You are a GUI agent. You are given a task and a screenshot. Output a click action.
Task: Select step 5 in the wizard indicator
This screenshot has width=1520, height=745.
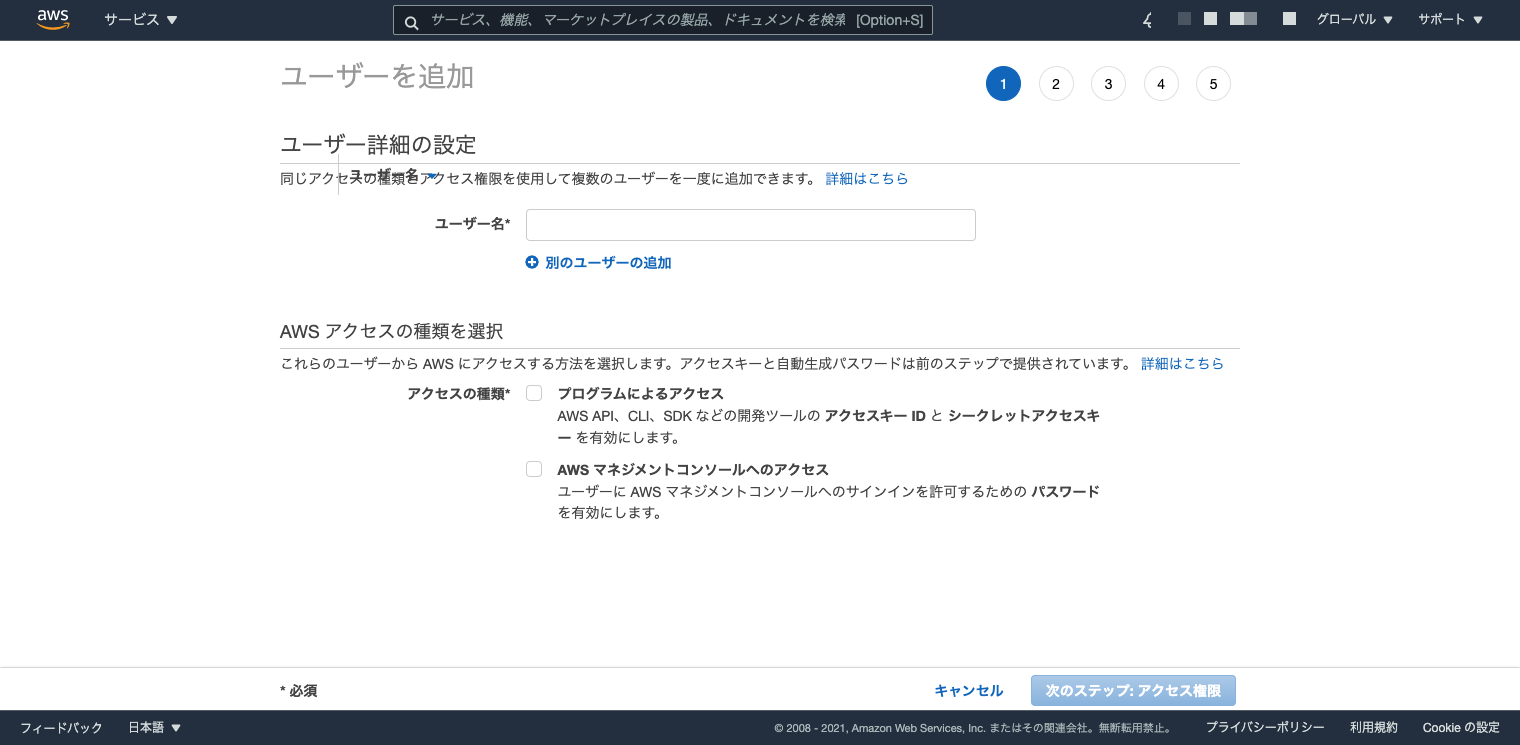pos(1213,84)
